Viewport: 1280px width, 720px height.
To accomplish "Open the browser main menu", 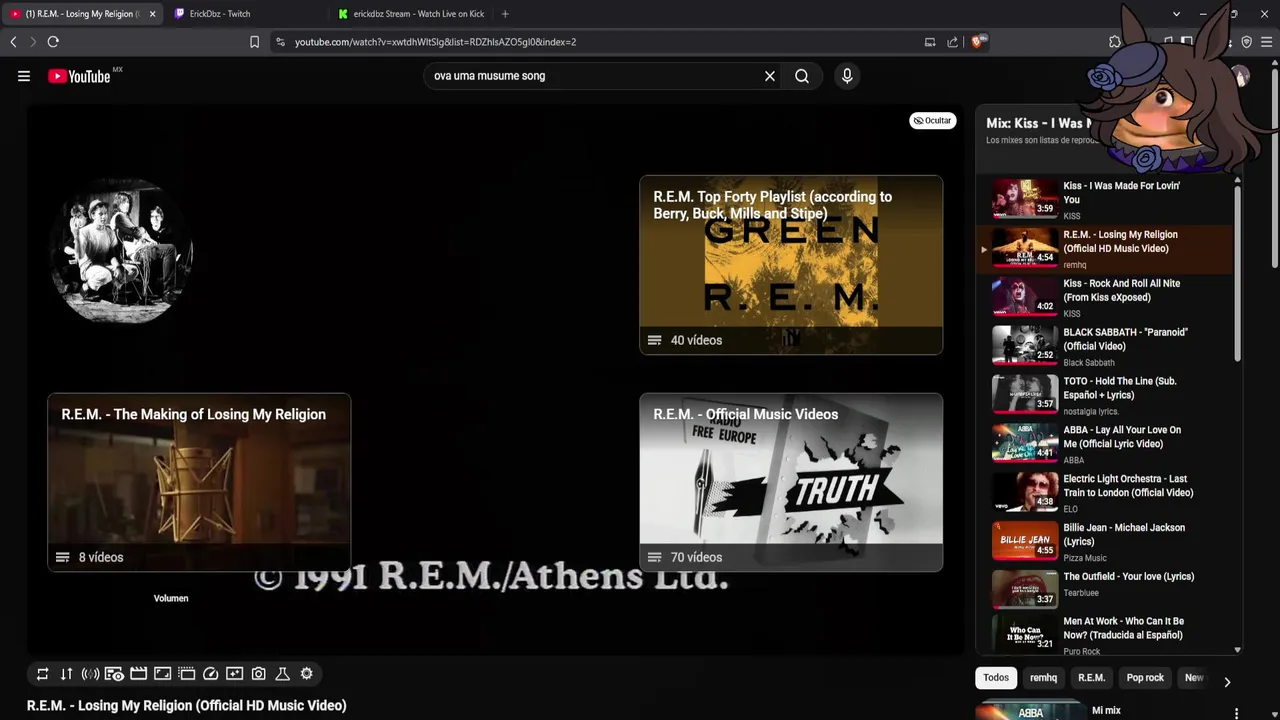I will pyautogui.click(x=1267, y=42).
